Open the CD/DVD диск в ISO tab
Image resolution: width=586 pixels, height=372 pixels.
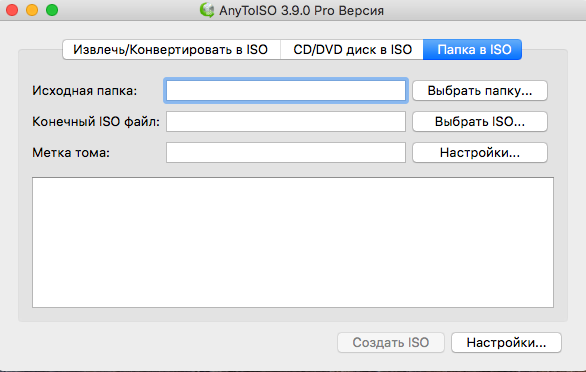click(x=352, y=50)
